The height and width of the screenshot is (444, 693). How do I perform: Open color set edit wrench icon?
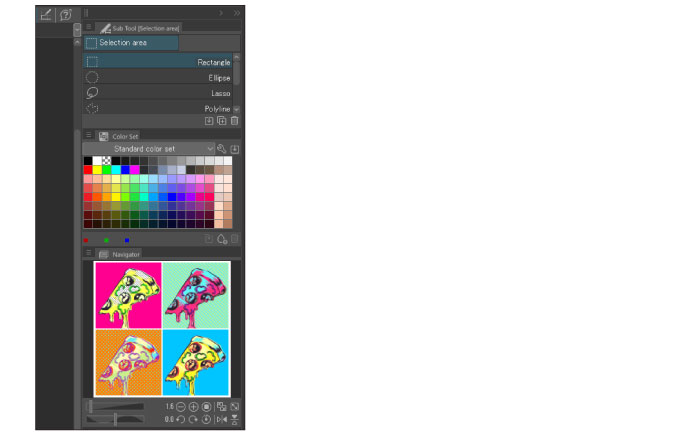pos(222,149)
